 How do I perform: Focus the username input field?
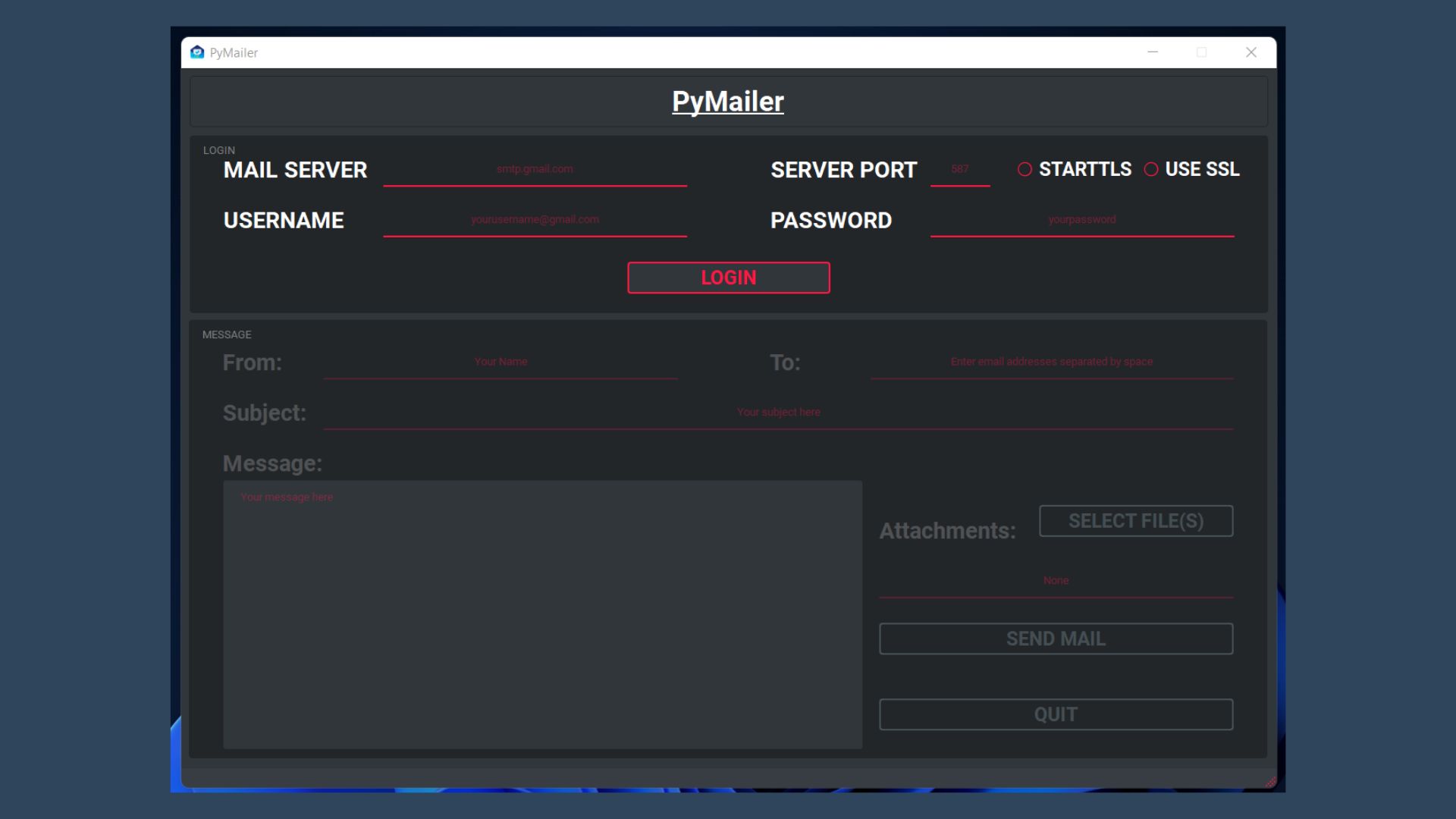535,220
